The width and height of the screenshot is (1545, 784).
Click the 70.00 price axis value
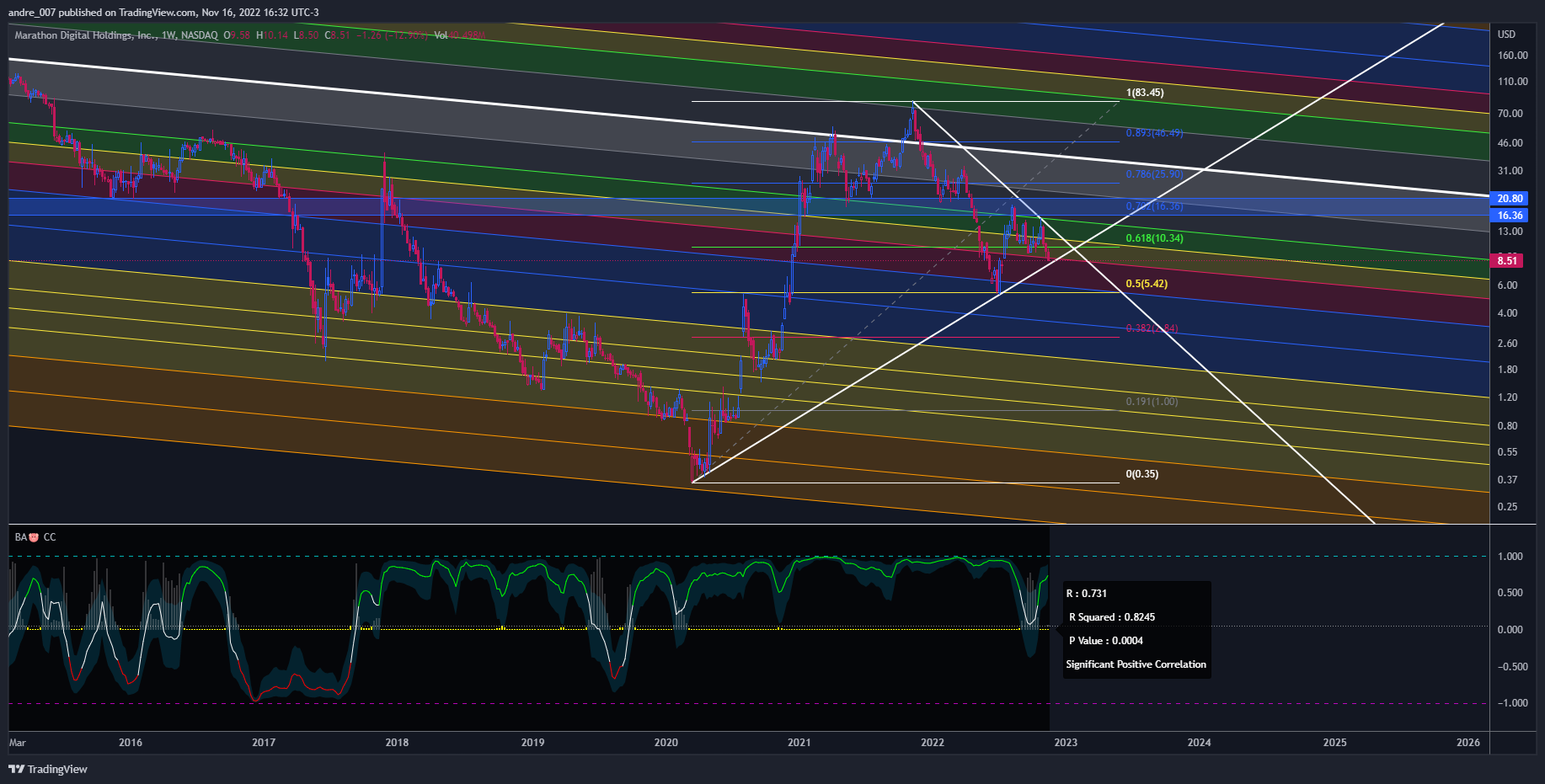1510,114
